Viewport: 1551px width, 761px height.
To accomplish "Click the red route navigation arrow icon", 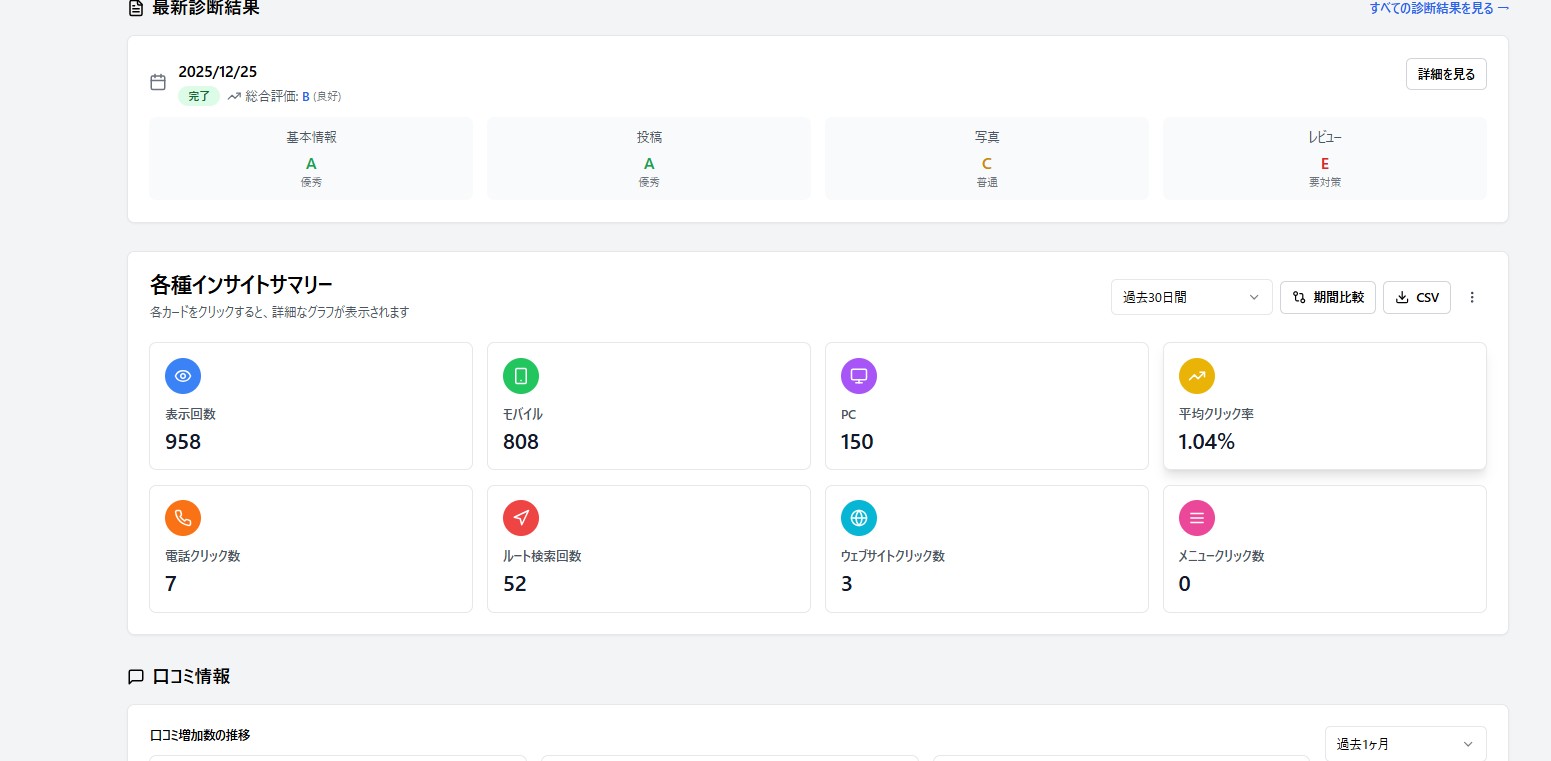I will pos(521,518).
